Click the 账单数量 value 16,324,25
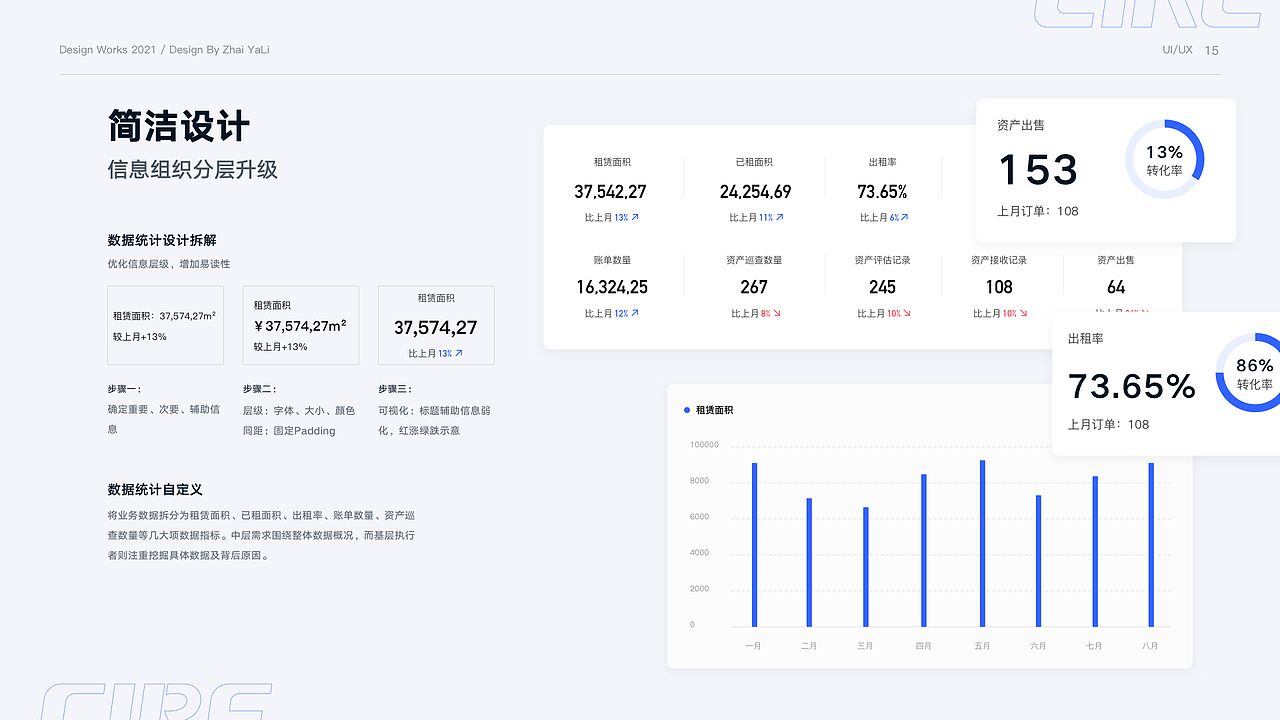Image resolution: width=1280 pixels, height=720 pixels. 612,287
